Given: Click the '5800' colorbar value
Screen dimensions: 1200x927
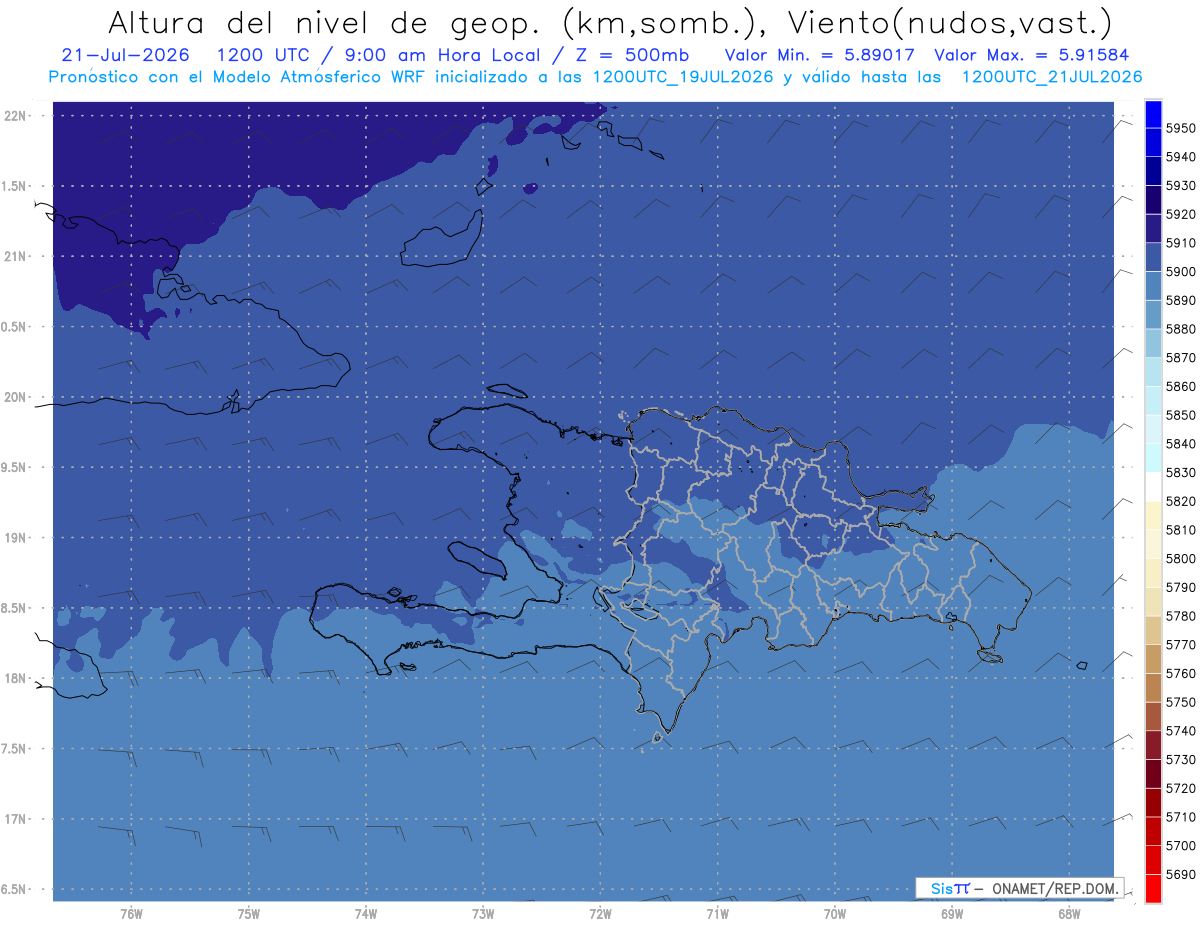Looking at the screenshot, I should pyautogui.click(x=1181, y=558).
